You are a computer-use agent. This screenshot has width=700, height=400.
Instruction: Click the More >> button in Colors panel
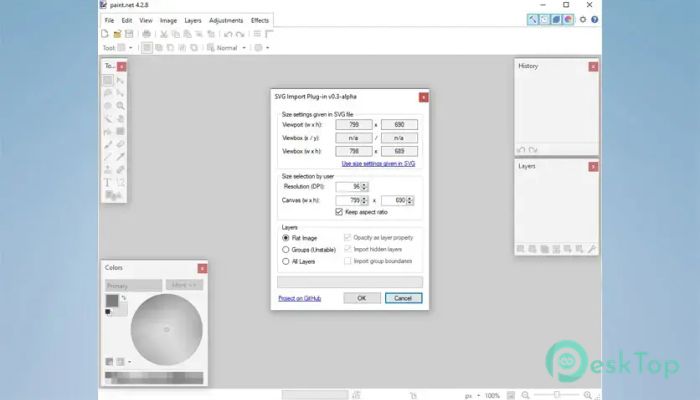[184, 285]
